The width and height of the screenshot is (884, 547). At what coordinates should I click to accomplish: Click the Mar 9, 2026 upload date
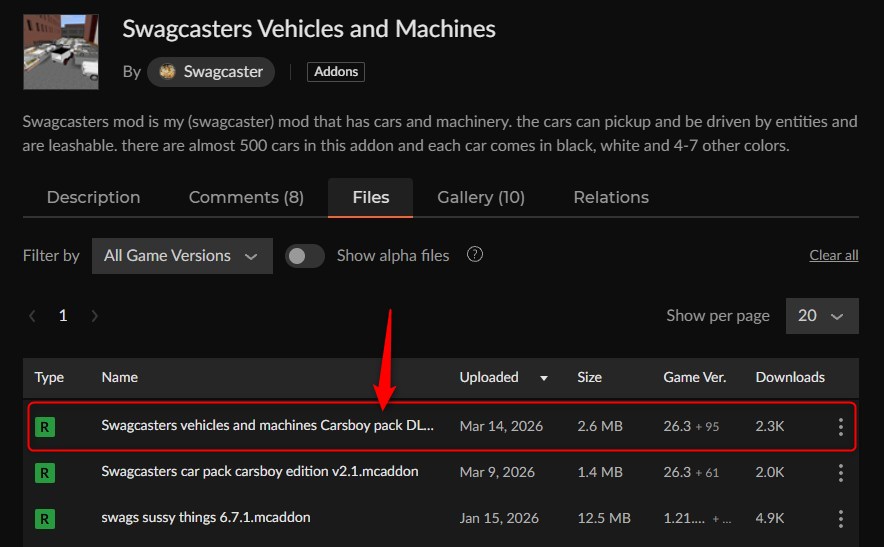497,472
